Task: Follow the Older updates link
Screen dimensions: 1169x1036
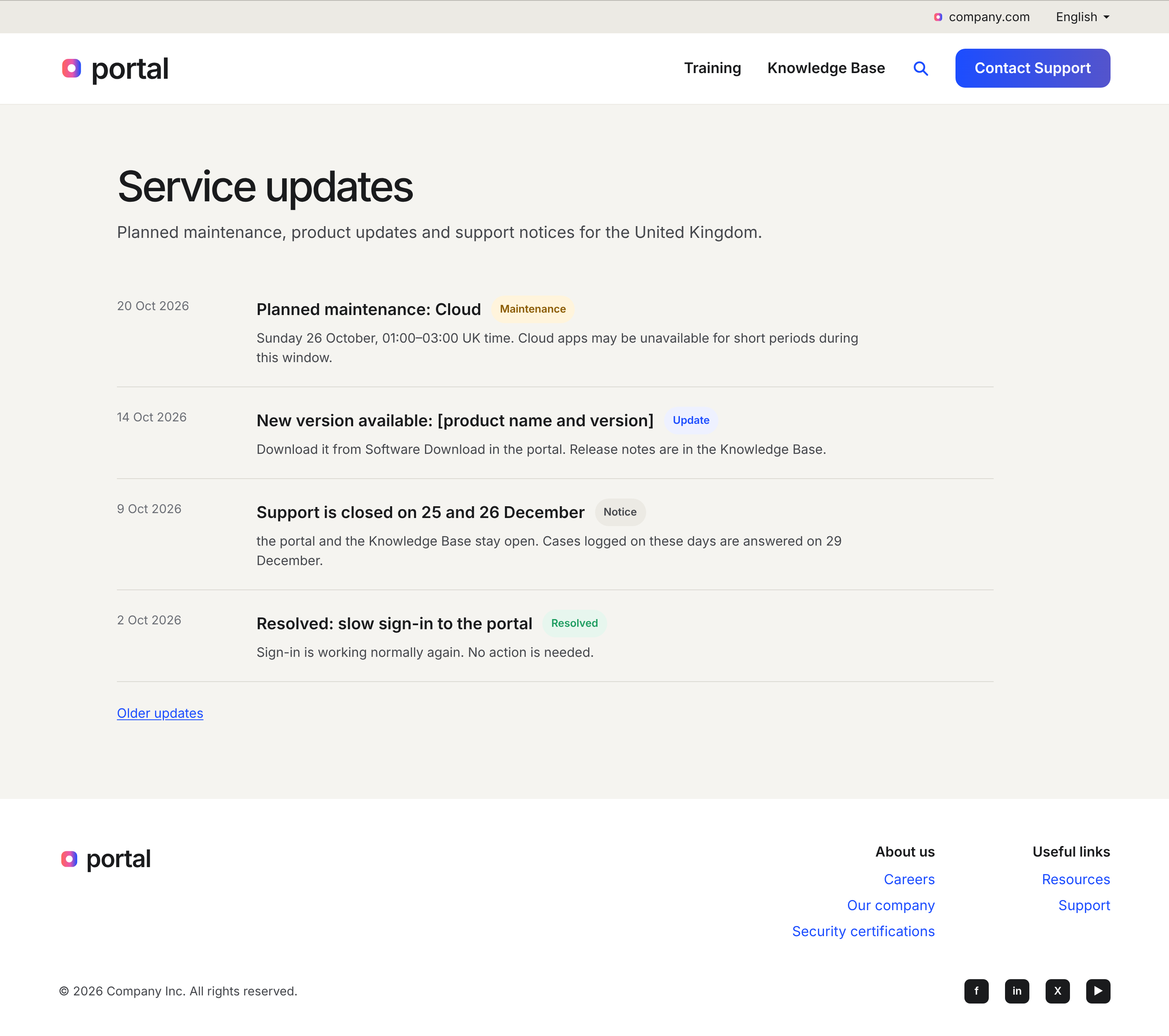Action: pos(160,713)
